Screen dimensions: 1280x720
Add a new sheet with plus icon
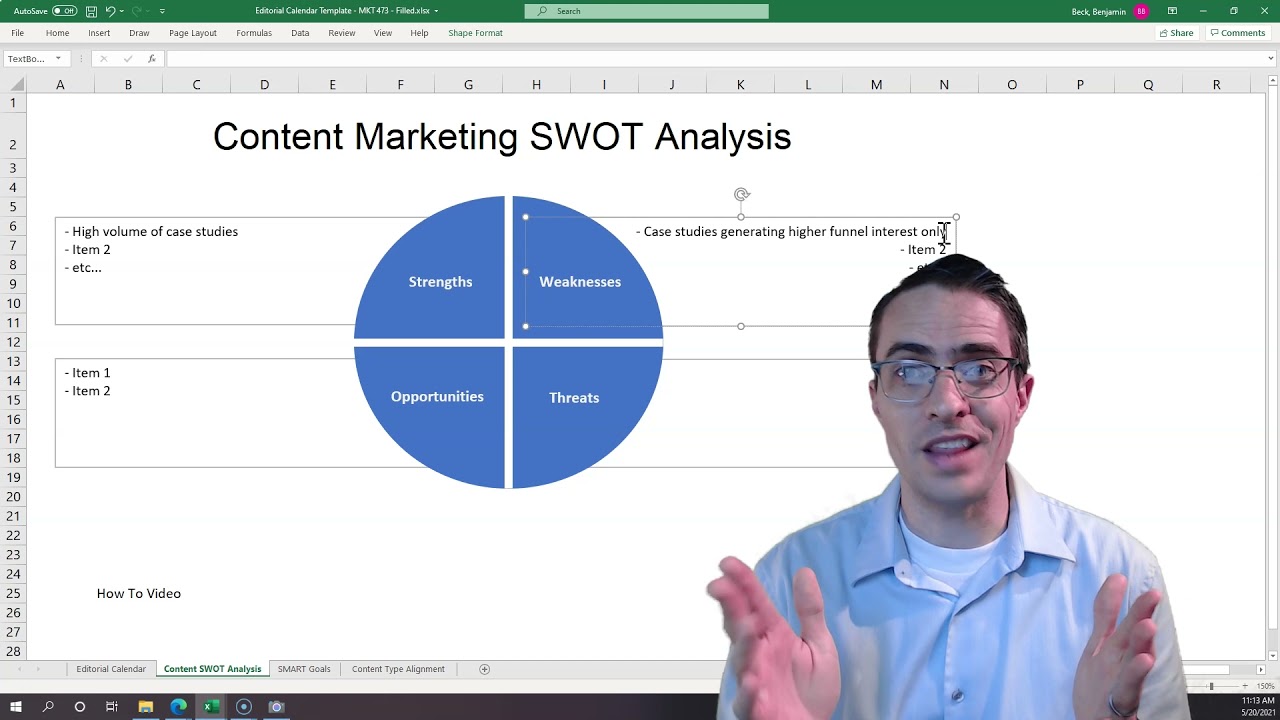click(x=484, y=669)
